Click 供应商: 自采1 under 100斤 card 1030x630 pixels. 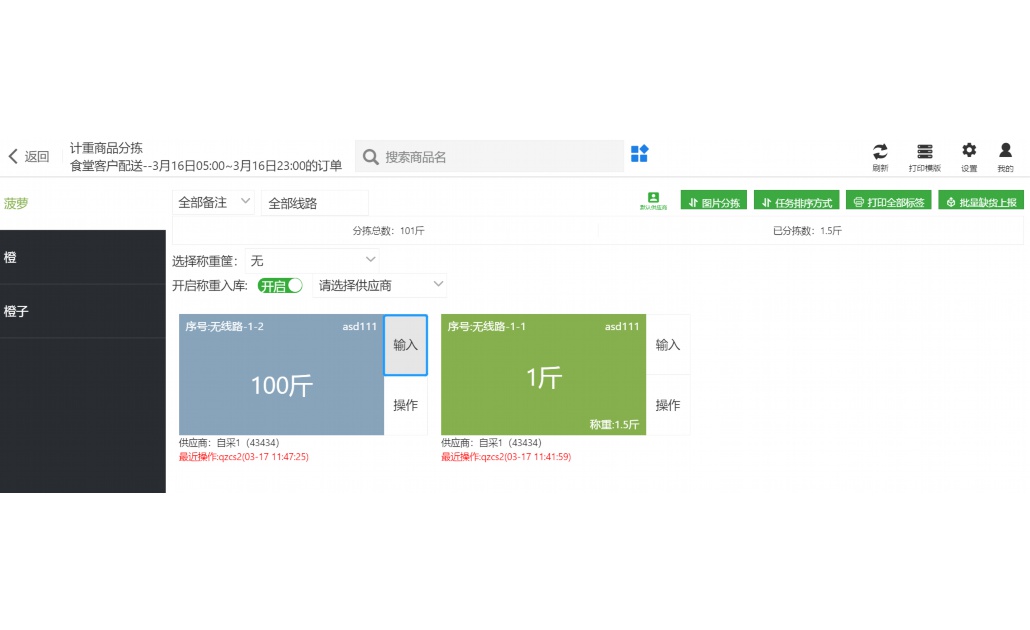pyautogui.click(x=229, y=443)
